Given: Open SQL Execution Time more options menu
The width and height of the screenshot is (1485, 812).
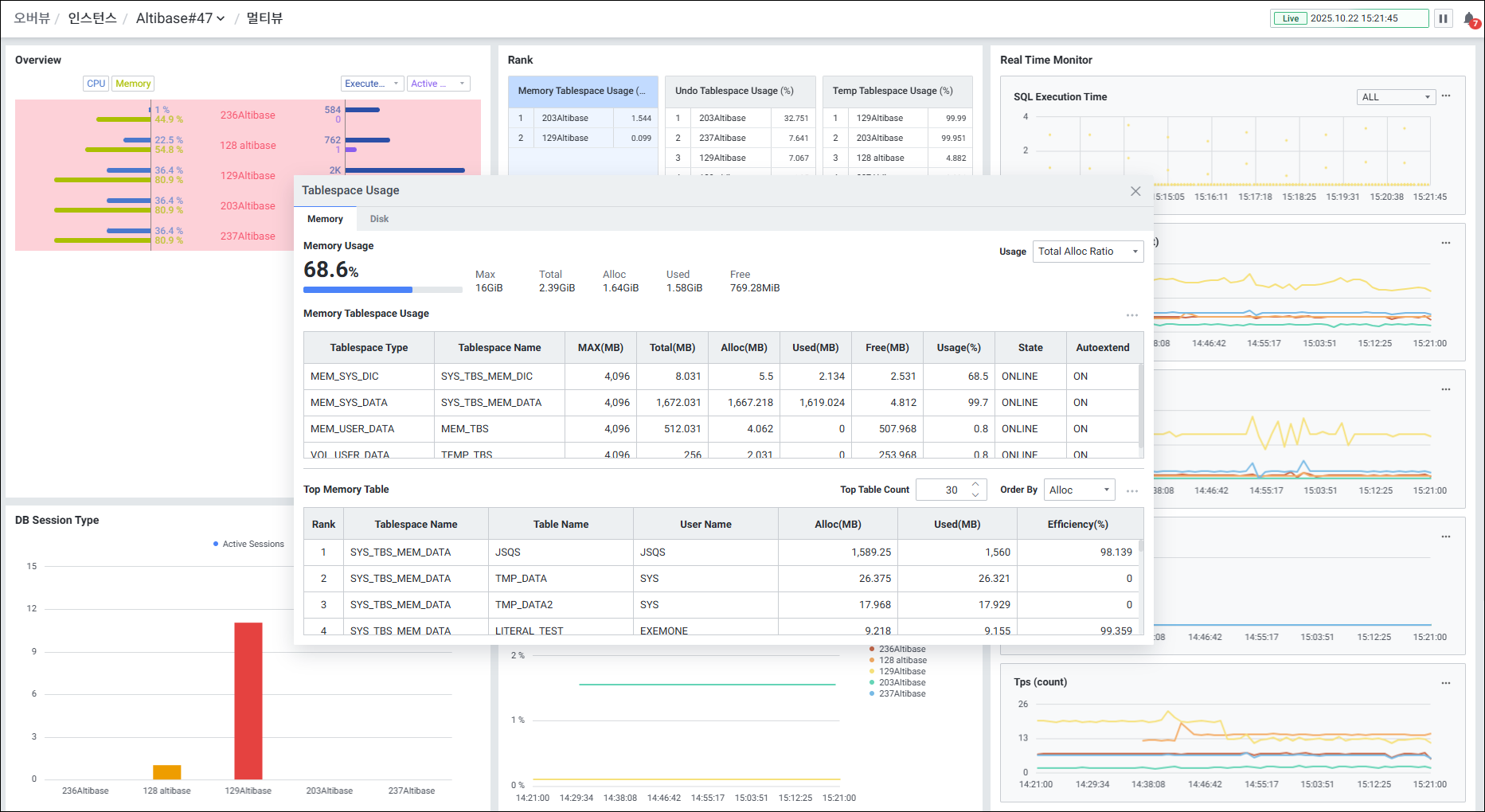Looking at the screenshot, I should 1446,96.
